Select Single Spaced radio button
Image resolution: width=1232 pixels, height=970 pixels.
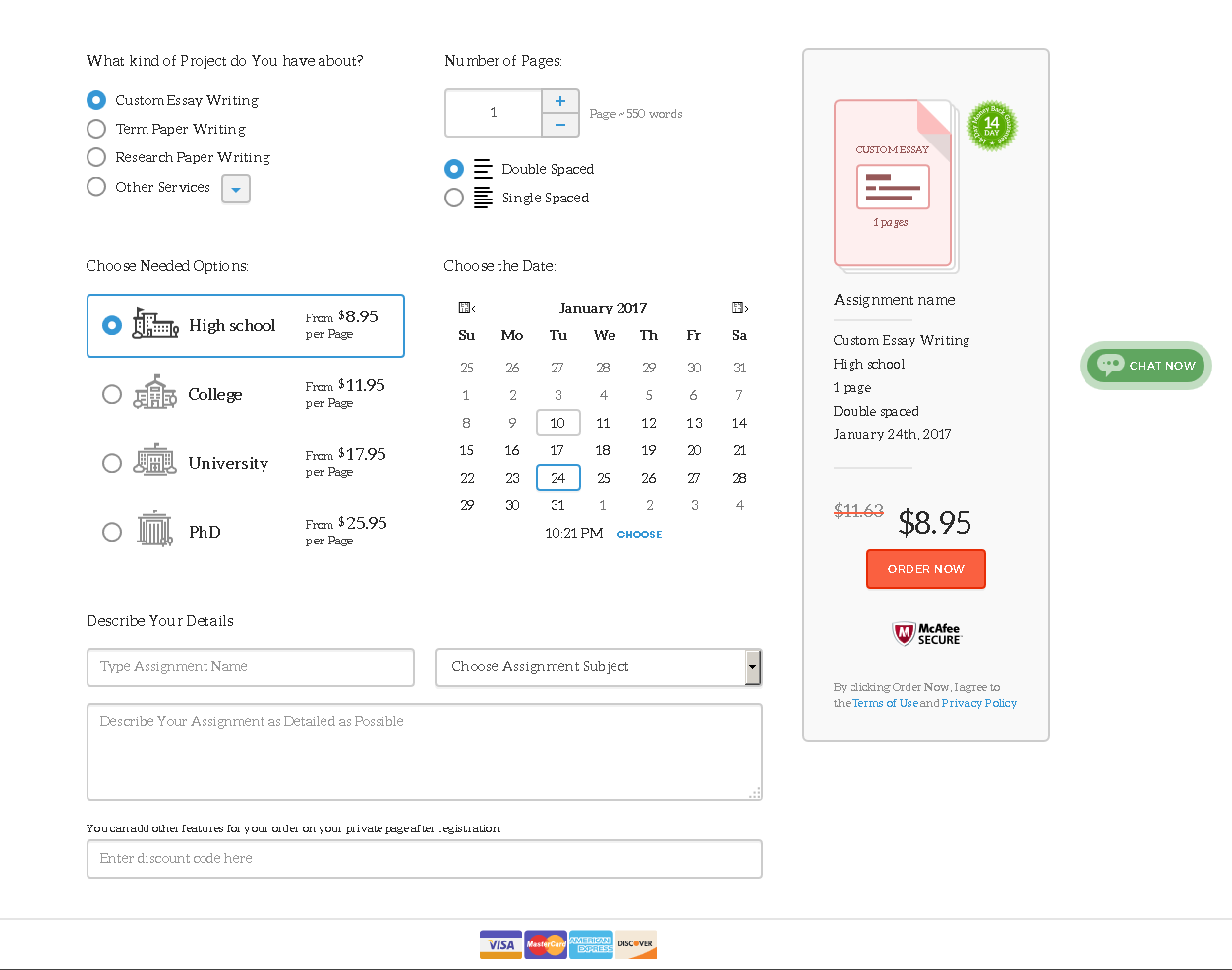454,198
